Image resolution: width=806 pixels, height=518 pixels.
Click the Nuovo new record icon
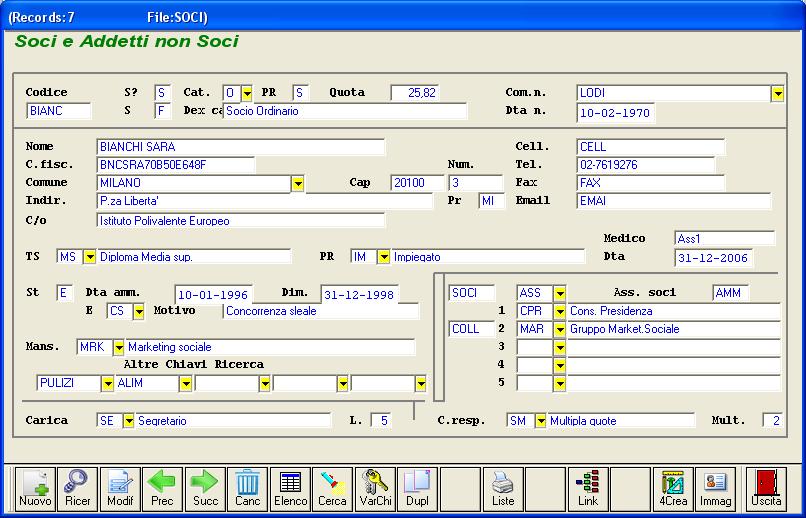point(35,489)
